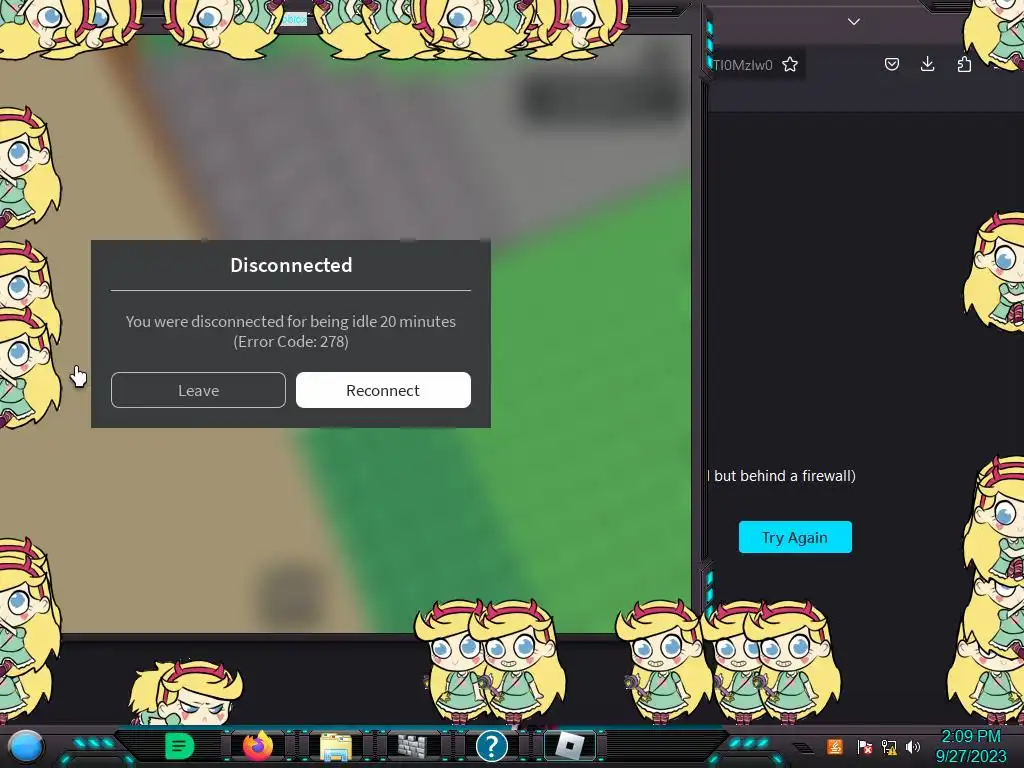Click the idle 20 minutes message text
The width and height of the screenshot is (1024, 768).
point(291,321)
